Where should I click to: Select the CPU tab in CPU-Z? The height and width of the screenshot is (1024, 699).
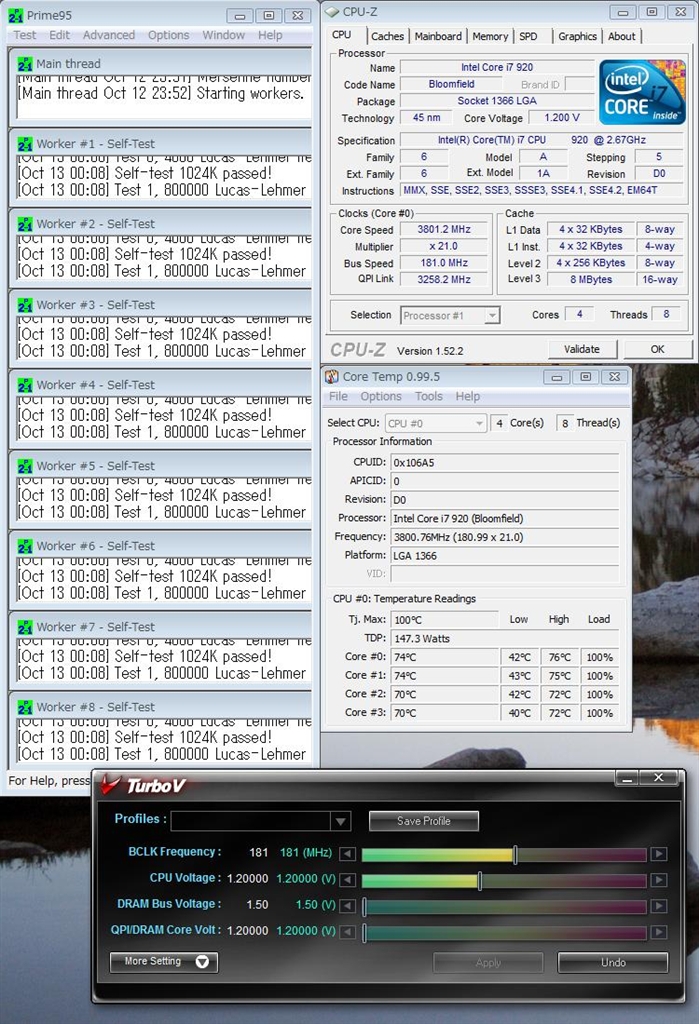(x=342, y=35)
